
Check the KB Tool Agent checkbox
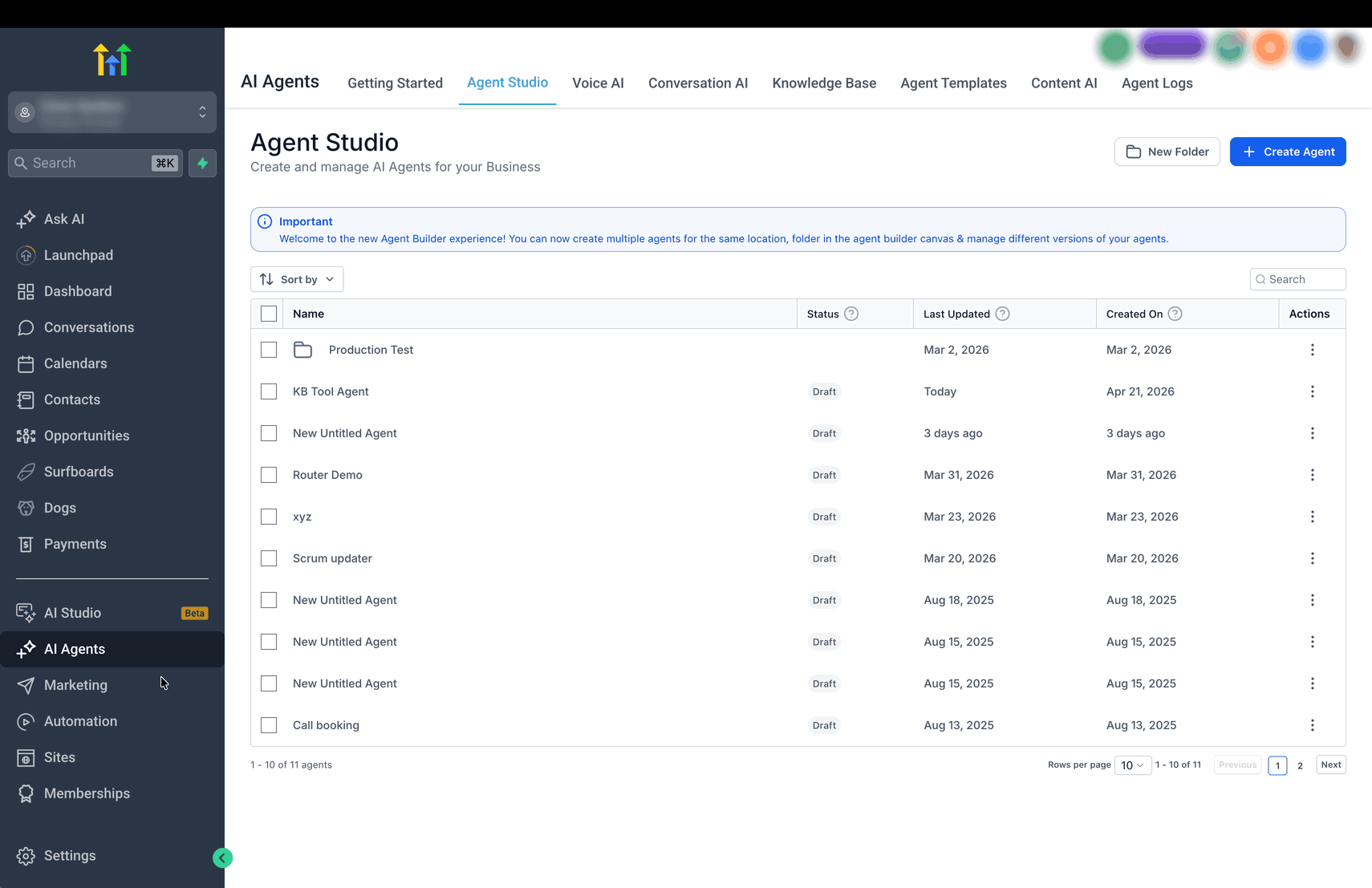(x=269, y=391)
